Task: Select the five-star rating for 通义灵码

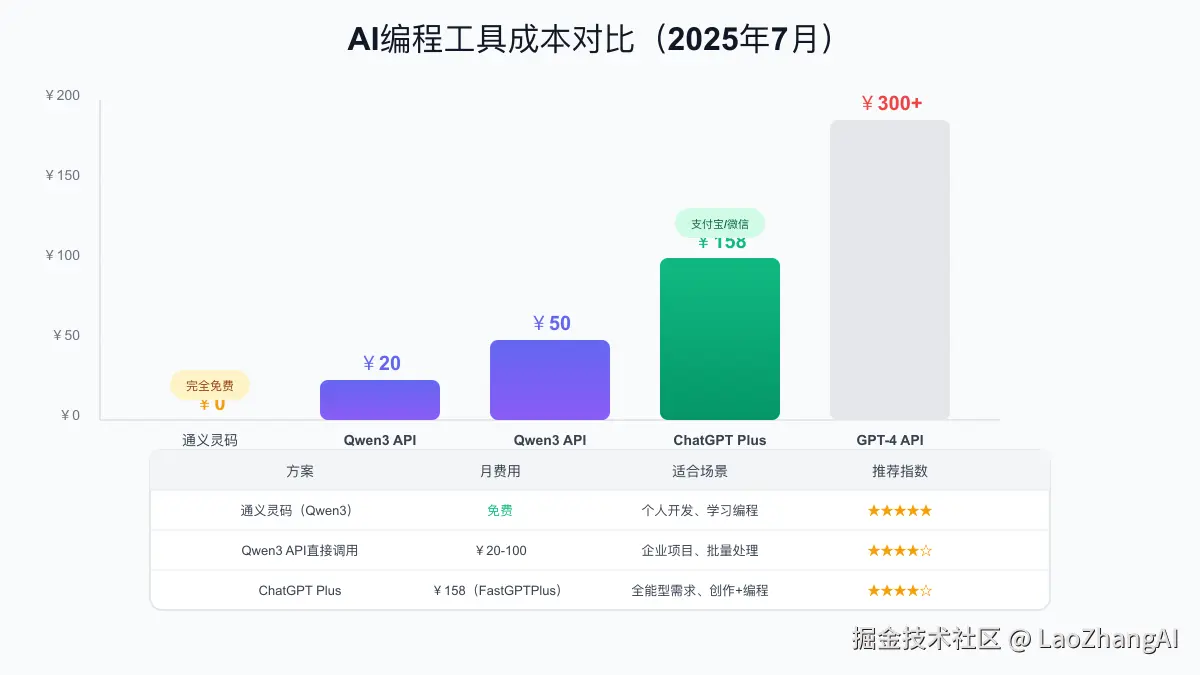Action: click(x=899, y=510)
